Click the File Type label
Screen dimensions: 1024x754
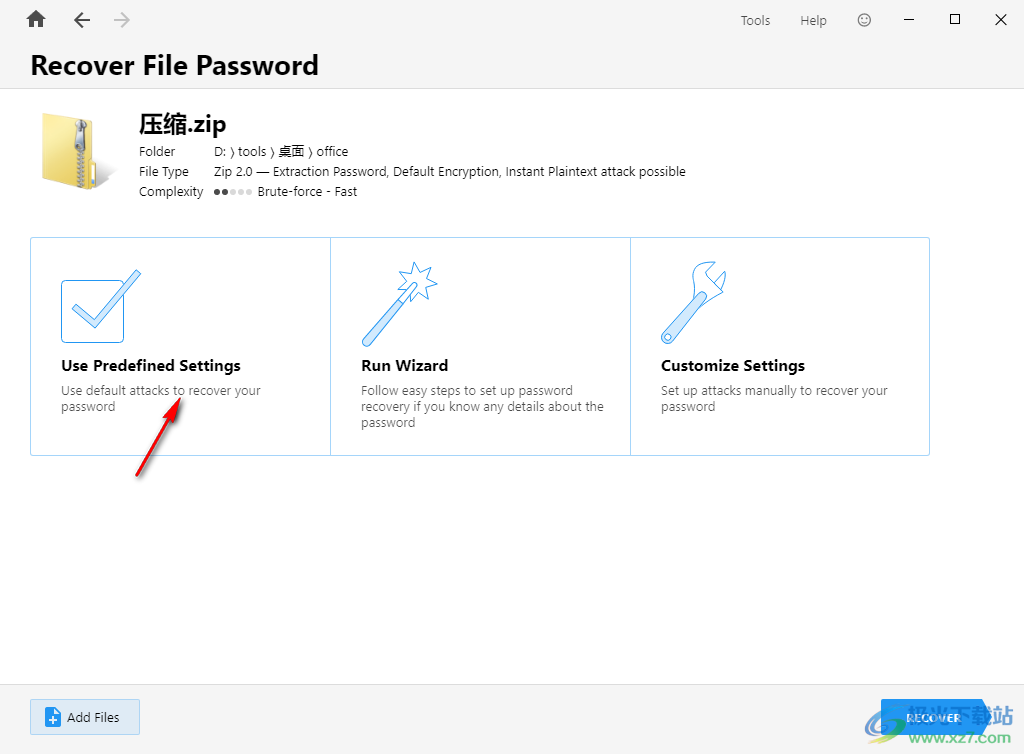pyautogui.click(x=163, y=172)
